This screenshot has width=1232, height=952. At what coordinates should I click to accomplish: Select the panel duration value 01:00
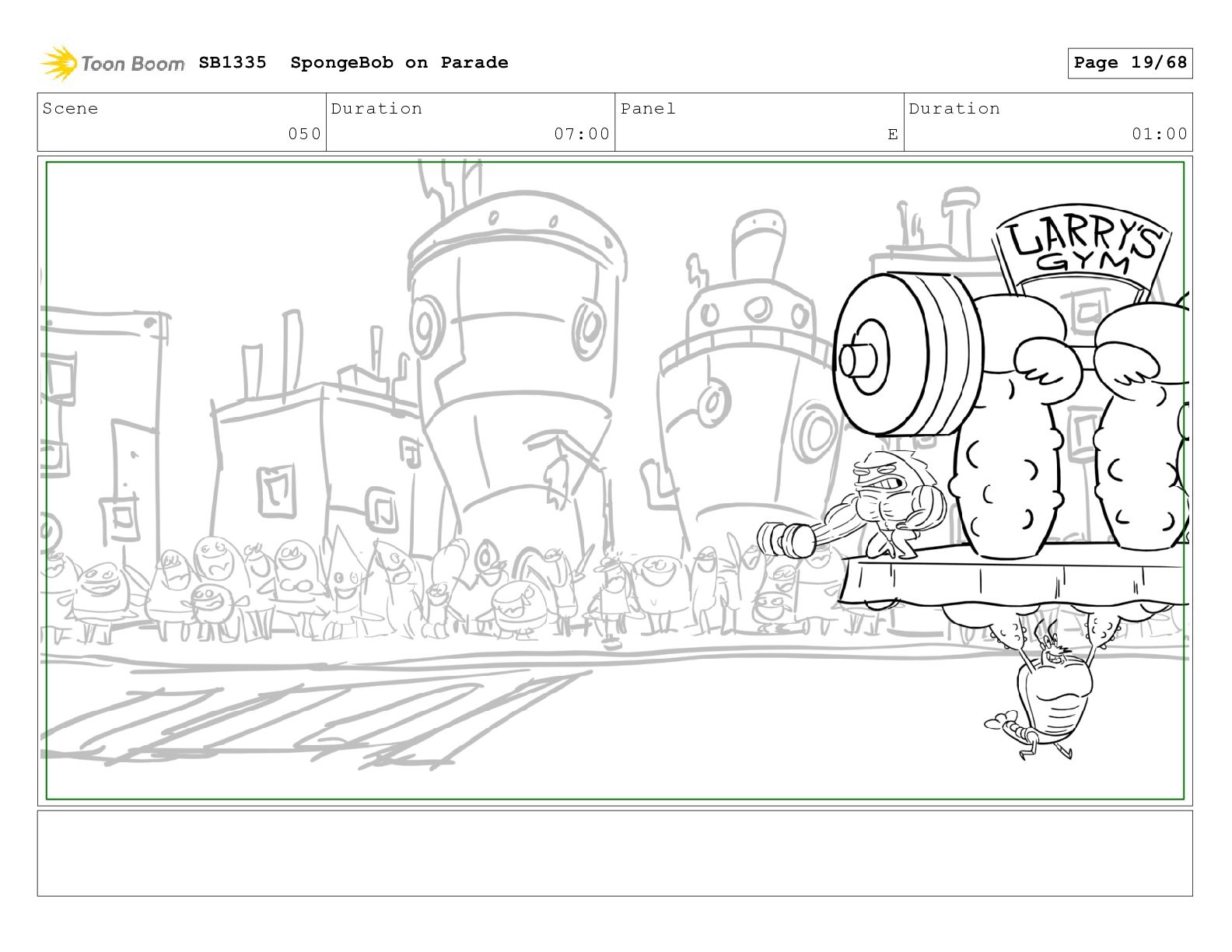[x=1160, y=134]
